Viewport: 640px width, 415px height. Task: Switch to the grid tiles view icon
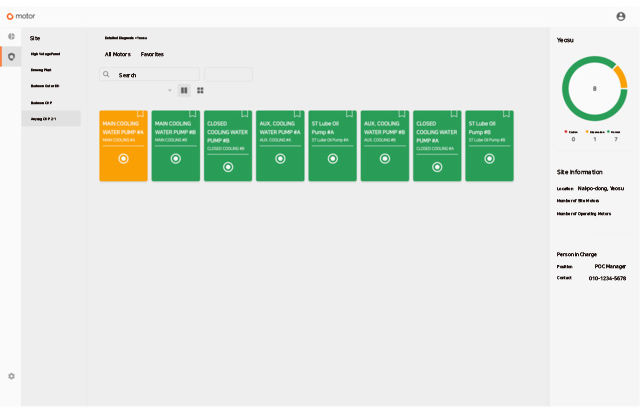coord(200,90)
